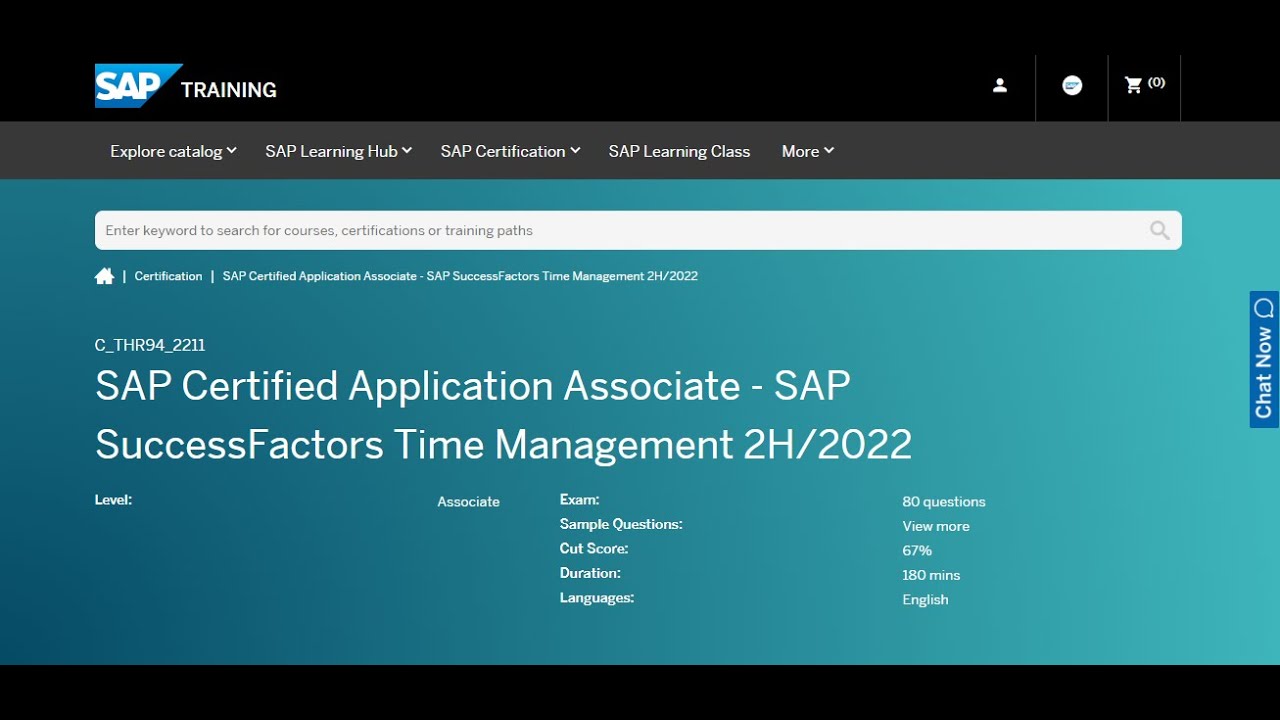Open the Chat Now side tab
1280x720 pixels.
[1264, 359]
